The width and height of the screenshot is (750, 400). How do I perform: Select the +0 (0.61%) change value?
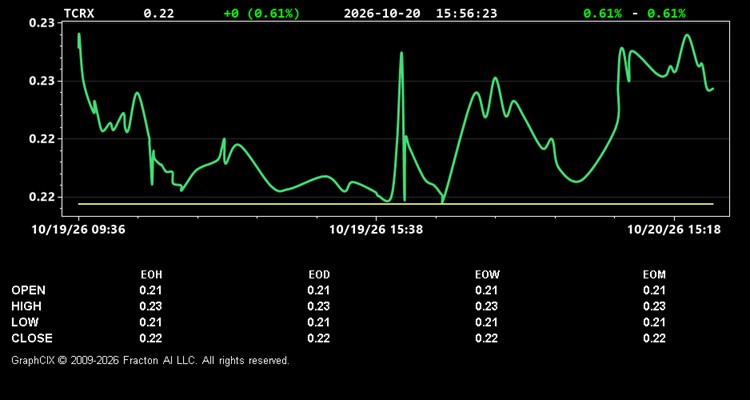click(262, 13)
